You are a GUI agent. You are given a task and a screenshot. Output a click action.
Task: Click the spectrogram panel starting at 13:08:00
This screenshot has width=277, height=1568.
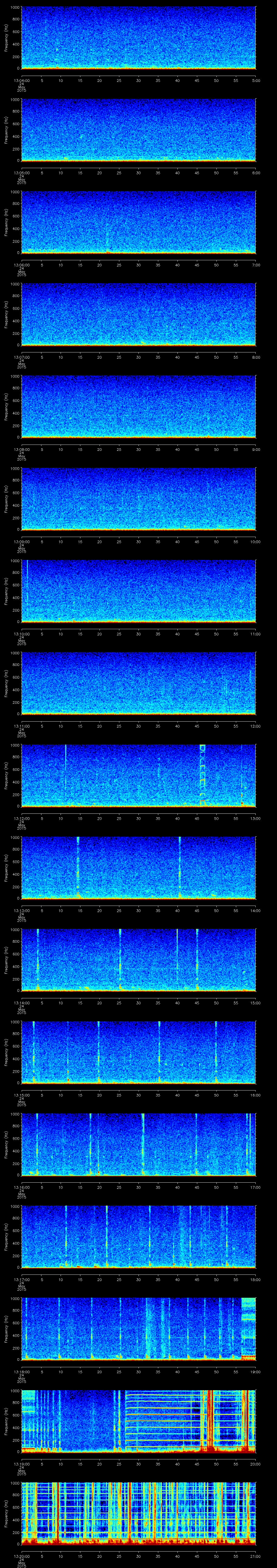coord(139,407)
